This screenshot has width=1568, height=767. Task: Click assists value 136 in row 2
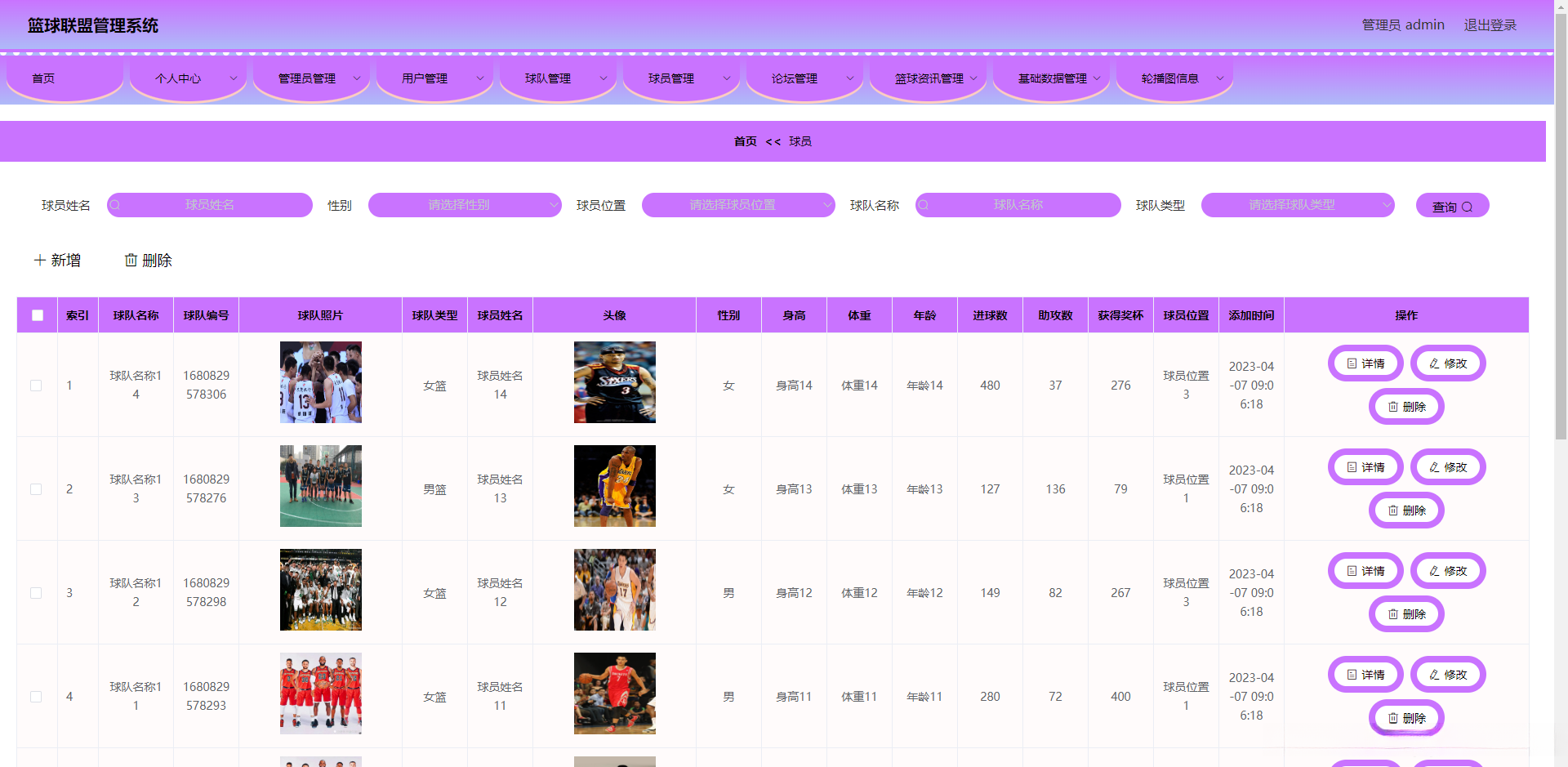click(x=1056, y=489)
